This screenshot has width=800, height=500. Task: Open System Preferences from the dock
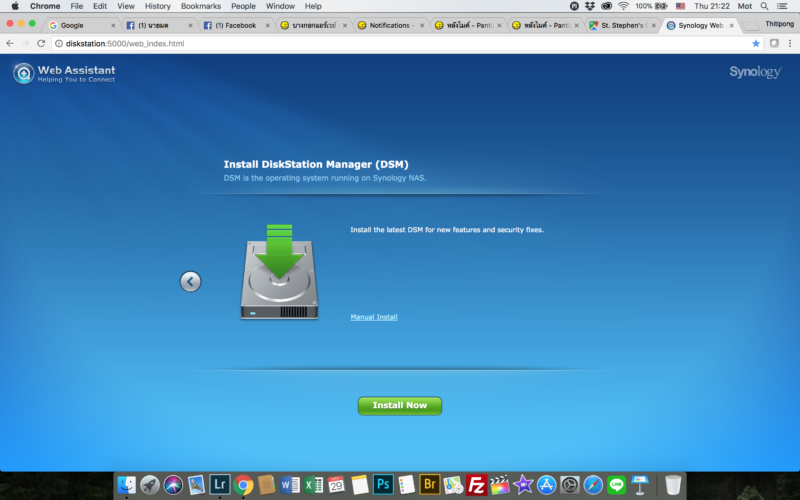pos(569,485)
